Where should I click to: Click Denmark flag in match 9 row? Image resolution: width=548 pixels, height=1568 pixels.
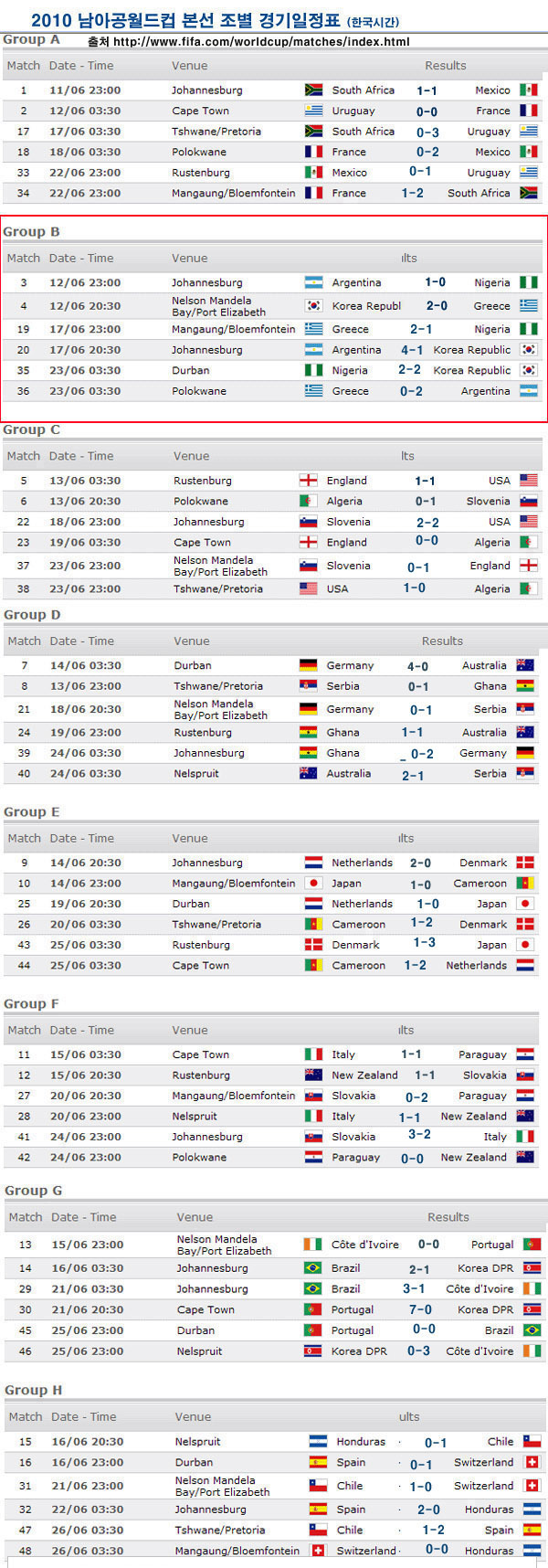click(x=525, y=863)
